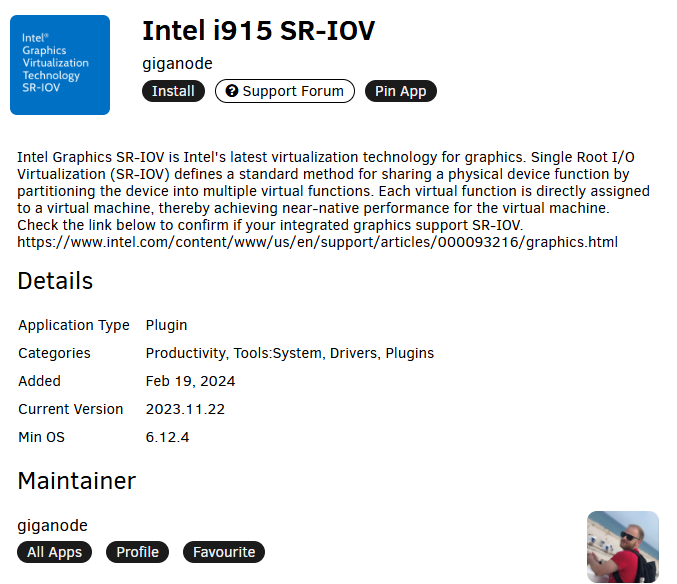Click the Intel i915 SR-IOV title

[259, 31]
